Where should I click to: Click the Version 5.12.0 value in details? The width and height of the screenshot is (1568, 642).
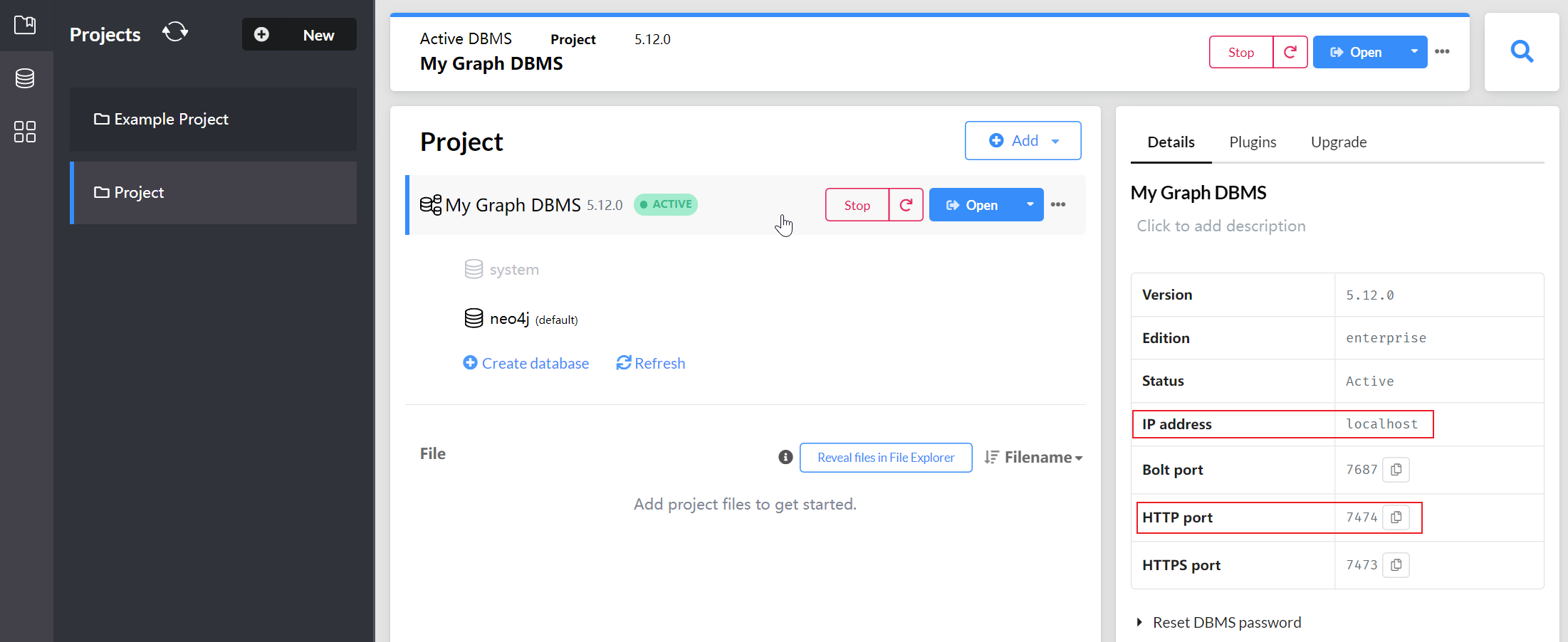pyautogui.click(x=1370, y=295)
